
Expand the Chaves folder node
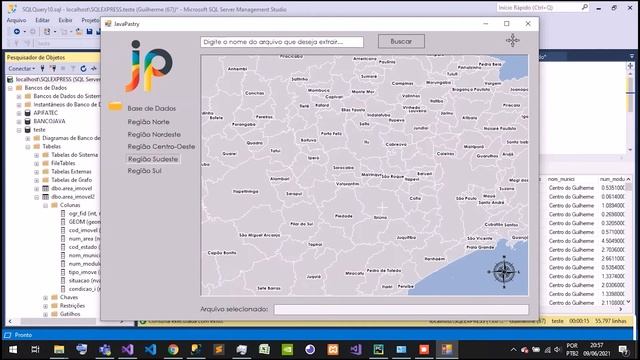pyautogui.click(x=46, y=298)
